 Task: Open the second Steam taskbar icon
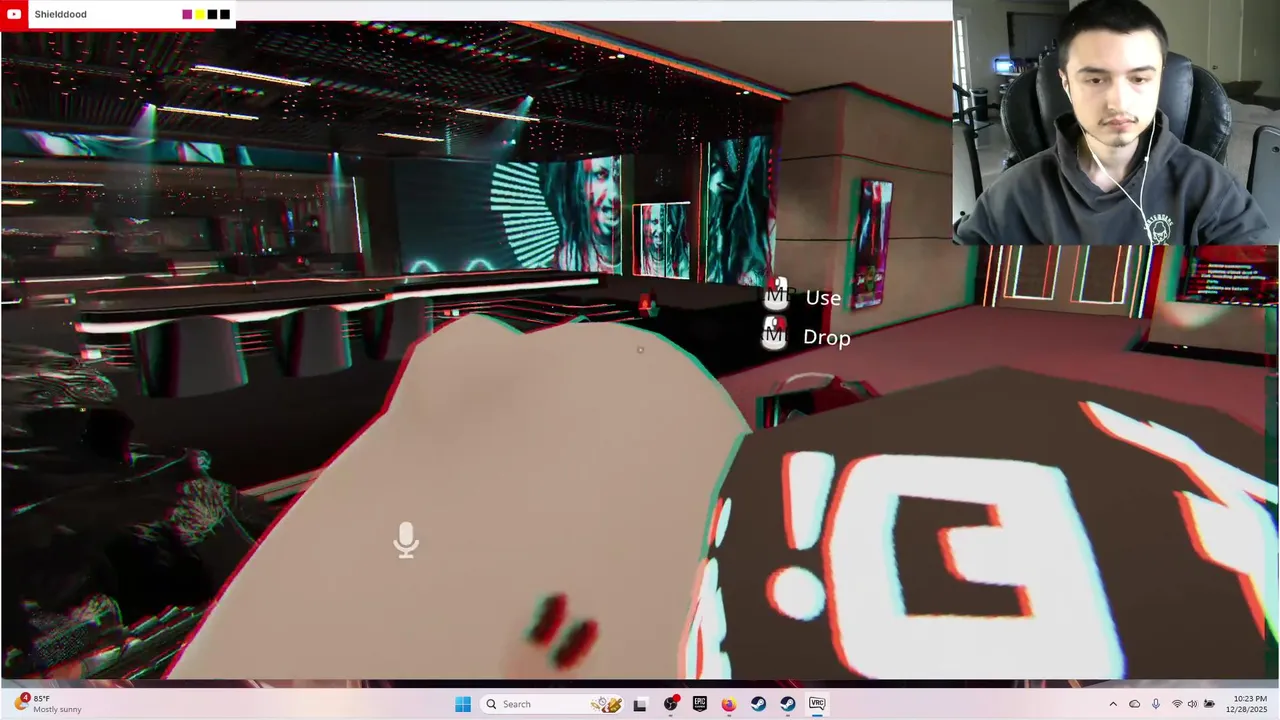click(x=788, y=704)
